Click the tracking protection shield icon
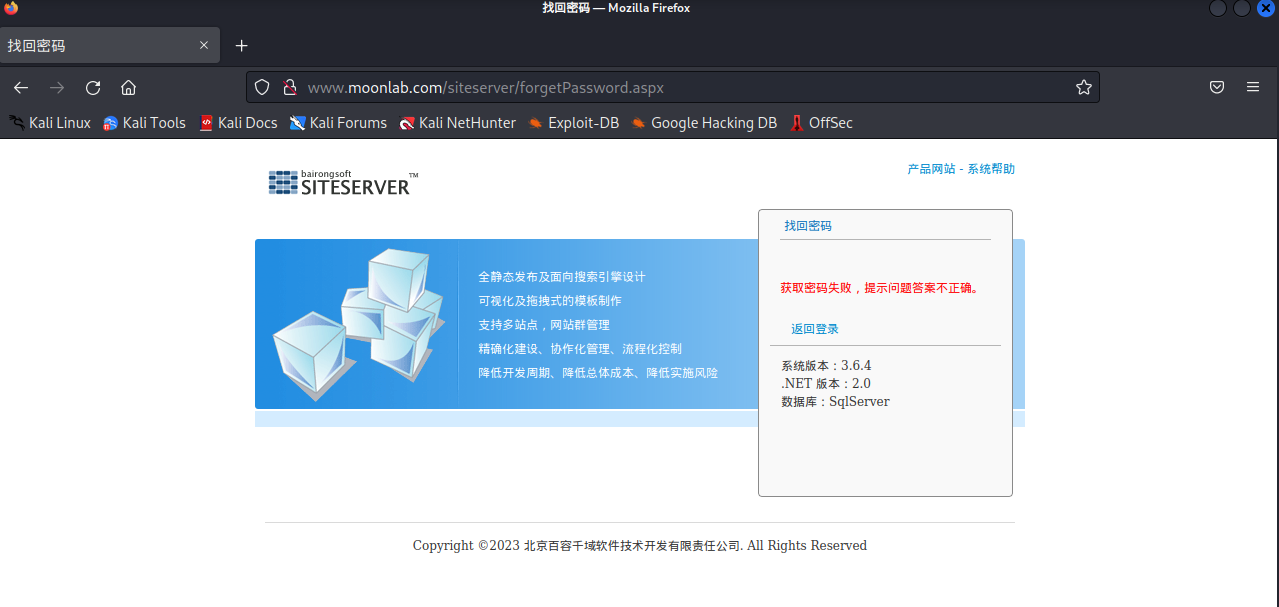Viewport: 1279px width, 607px height. [x=261, y=87]
